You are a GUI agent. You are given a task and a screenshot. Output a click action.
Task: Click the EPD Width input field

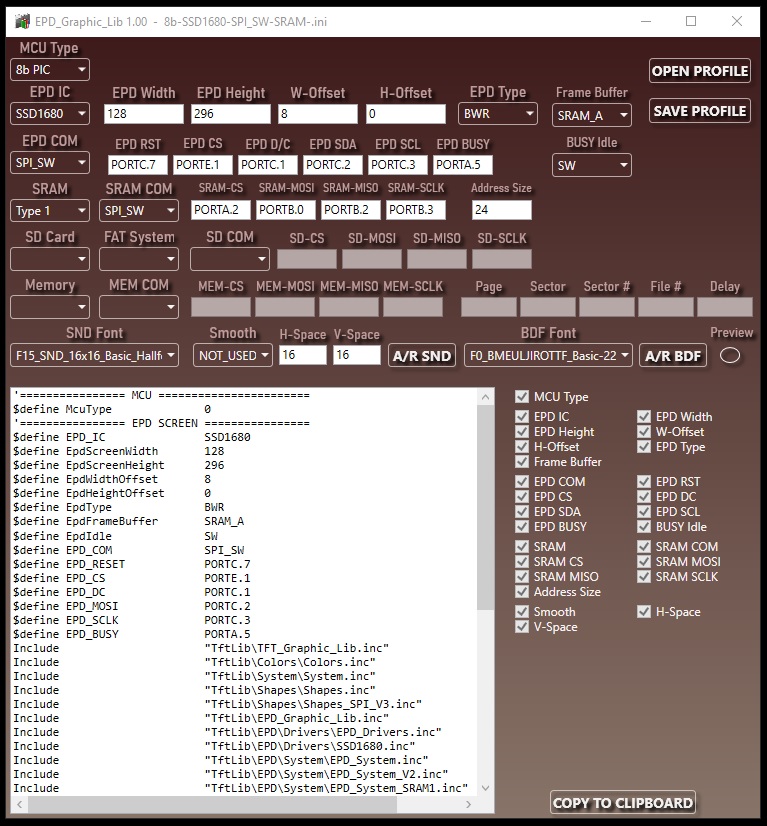tap(143, 114)
